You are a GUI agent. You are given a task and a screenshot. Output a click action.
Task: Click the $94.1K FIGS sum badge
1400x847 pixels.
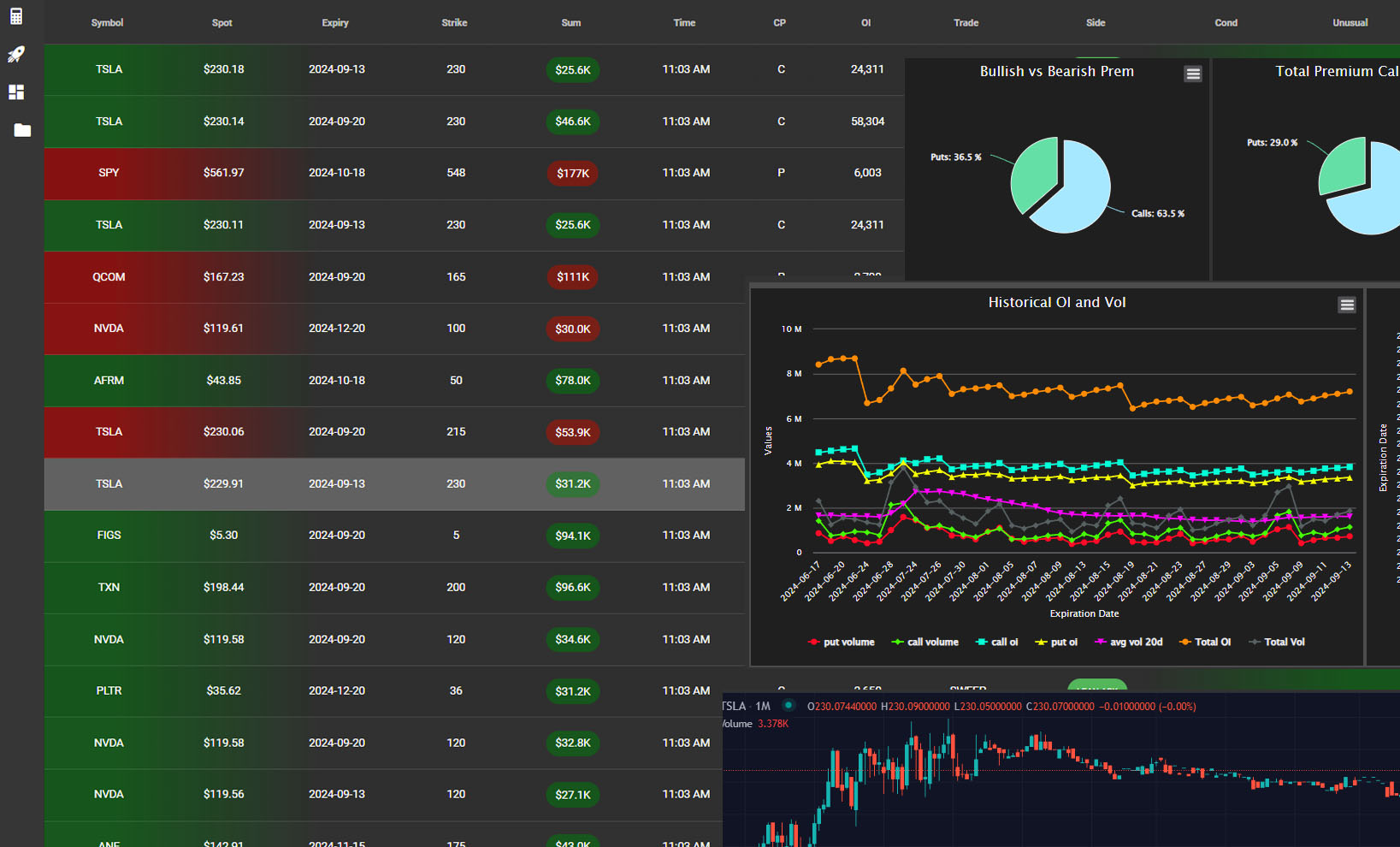pos(573,536)
